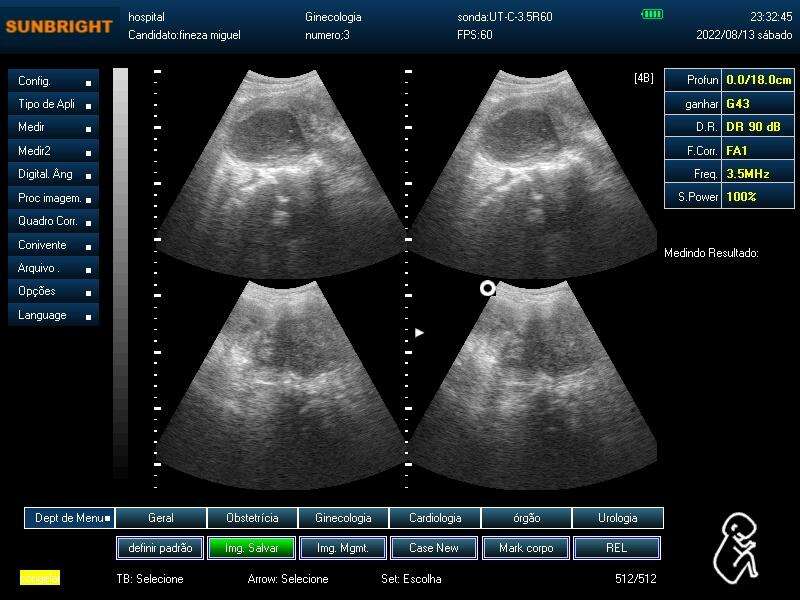This screenshot has width=800, height=600.
Task: Open the Medir measurement menu
Action: click(54, 127)
